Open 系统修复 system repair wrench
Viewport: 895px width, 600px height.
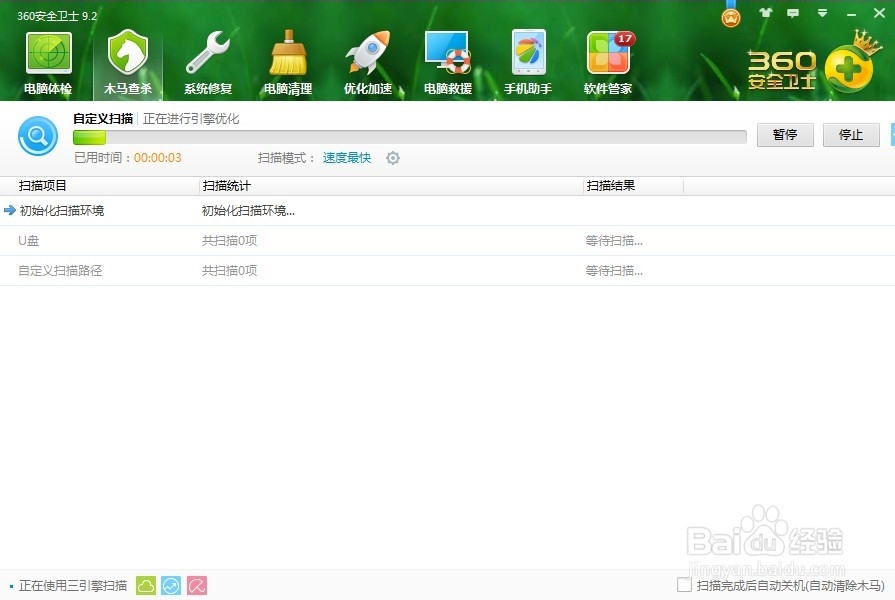pyautogui.click(x=208, y=63)
